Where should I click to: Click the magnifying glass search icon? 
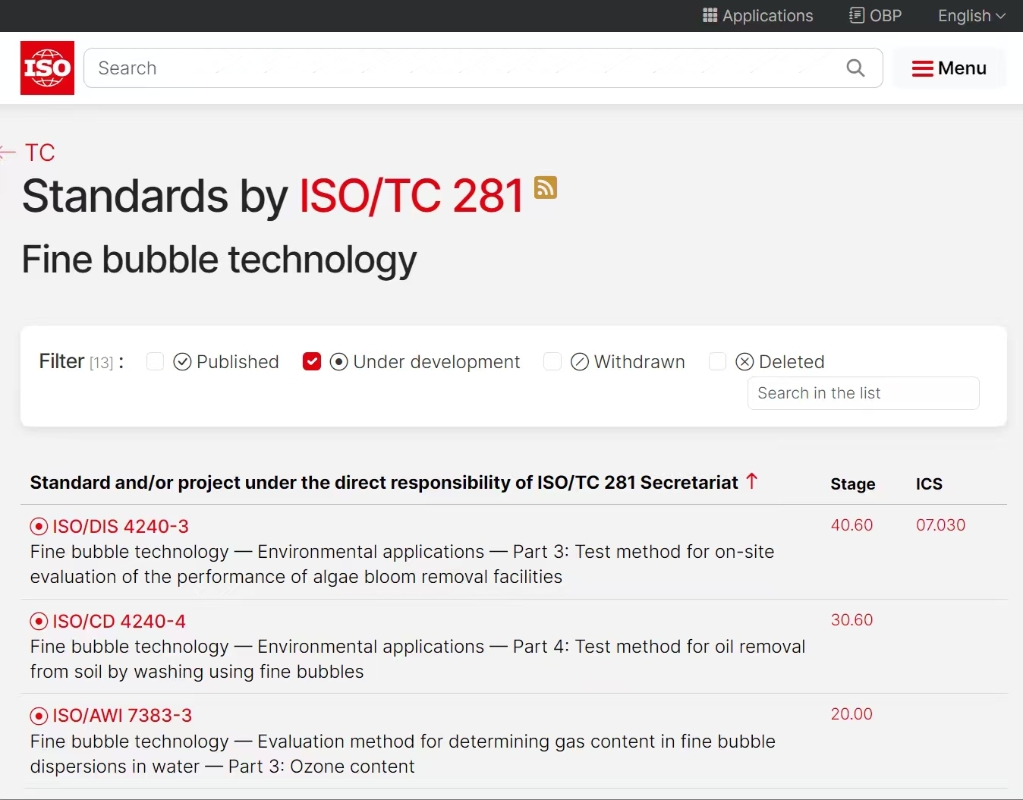click(855, 68)
